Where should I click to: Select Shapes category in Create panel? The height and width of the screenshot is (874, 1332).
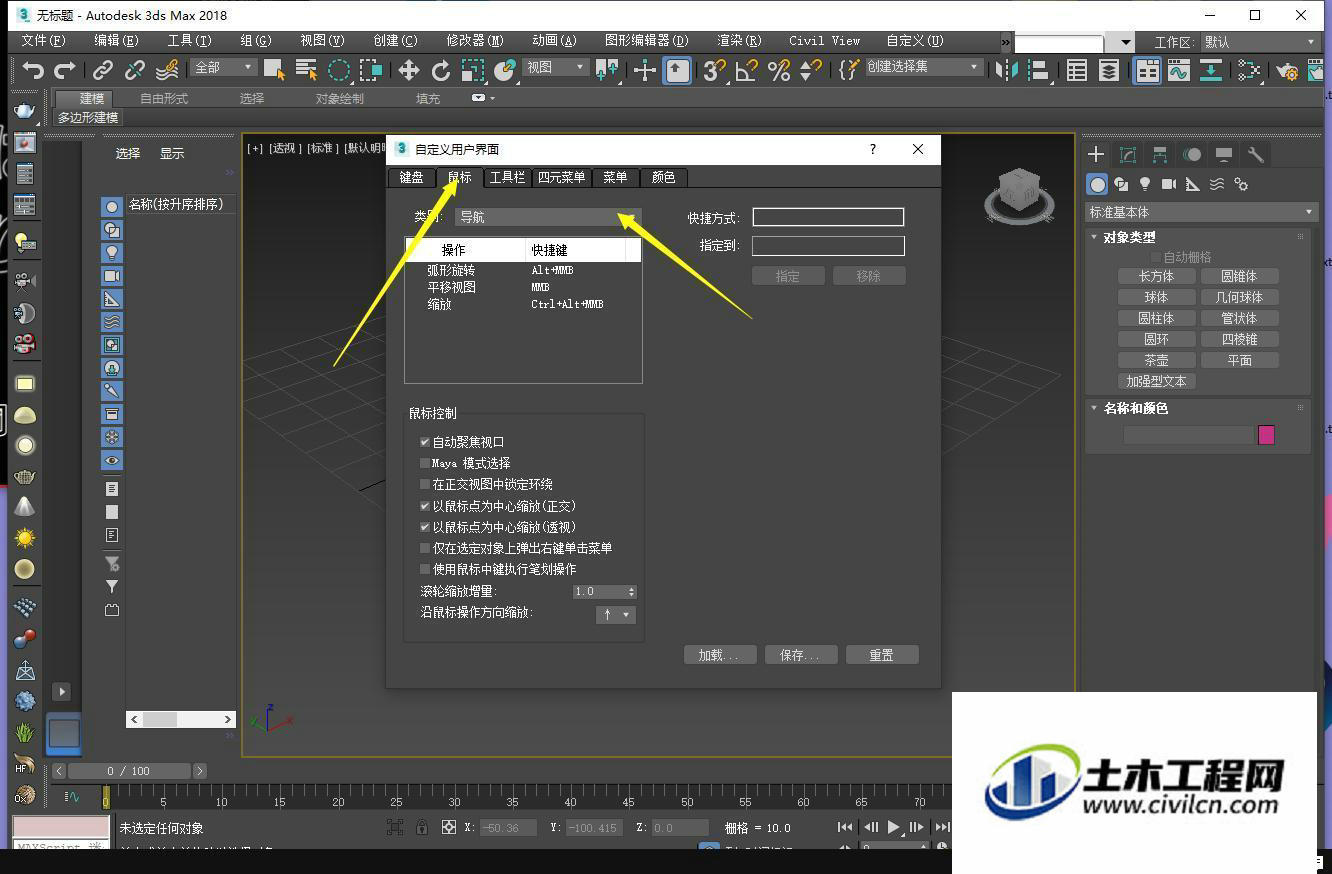1121,184
